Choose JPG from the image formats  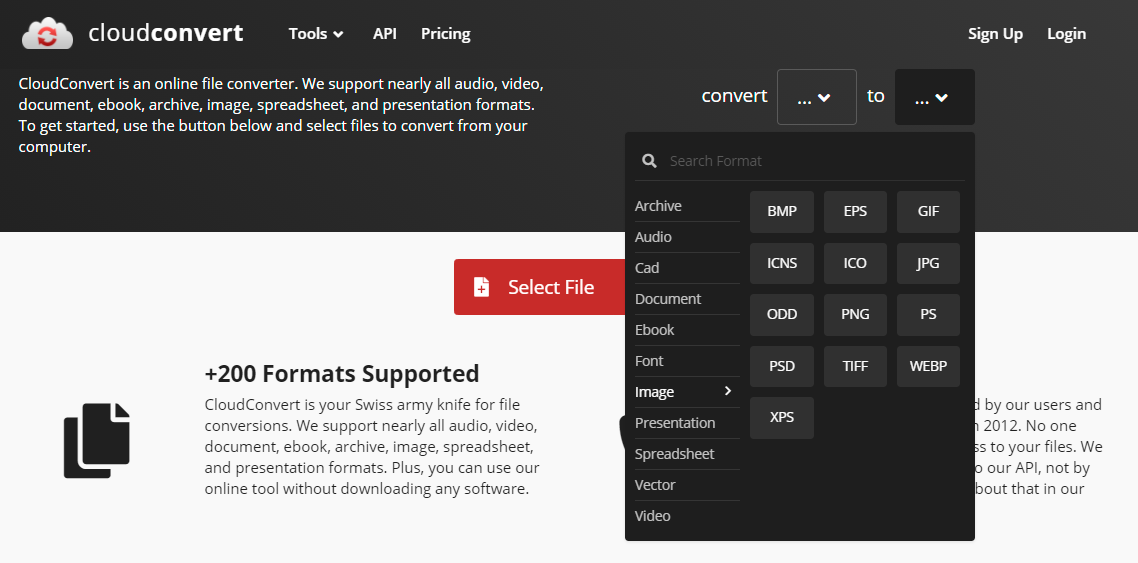(x=928, y=263)
